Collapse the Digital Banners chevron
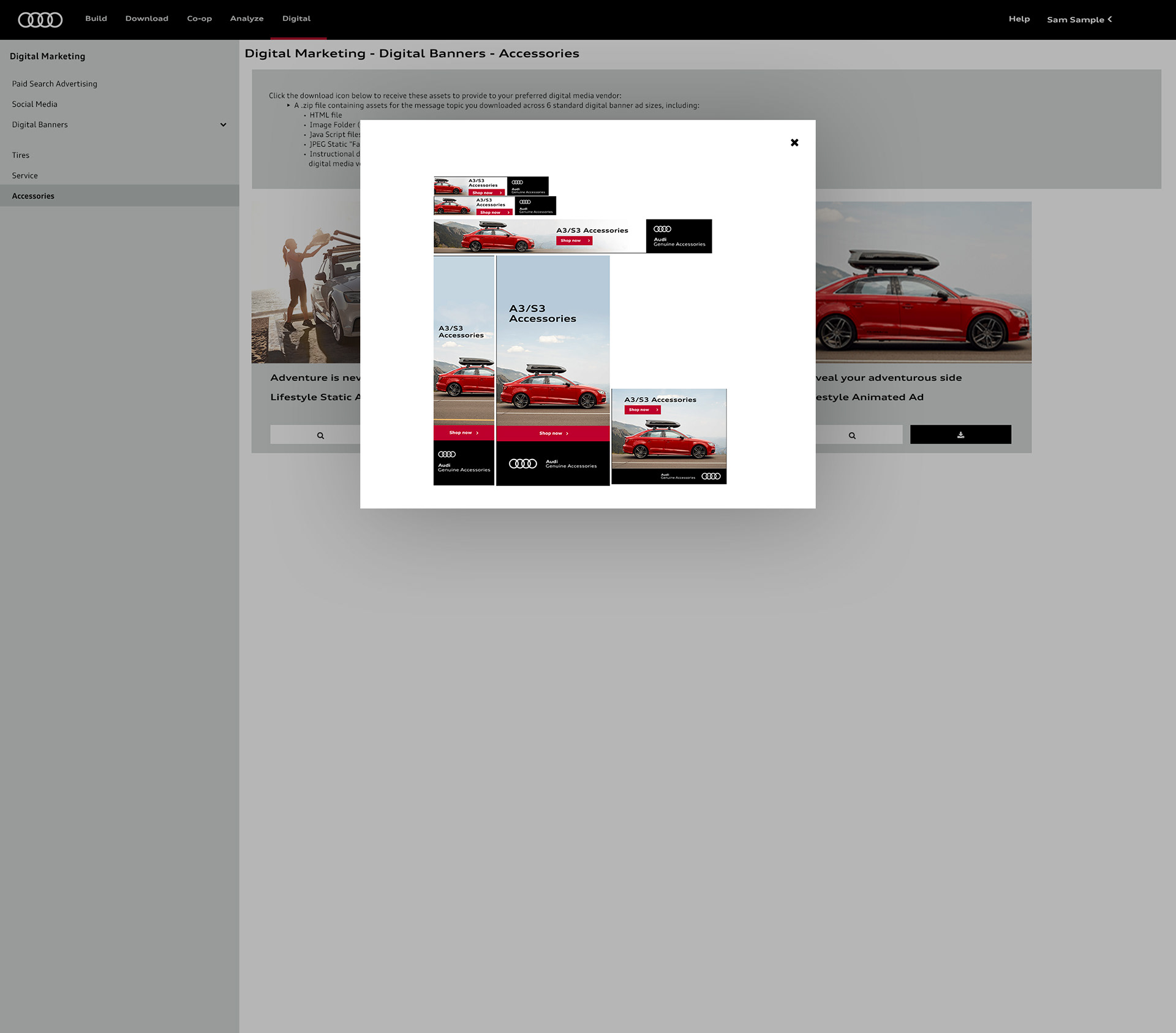 (x=223, y=125)
